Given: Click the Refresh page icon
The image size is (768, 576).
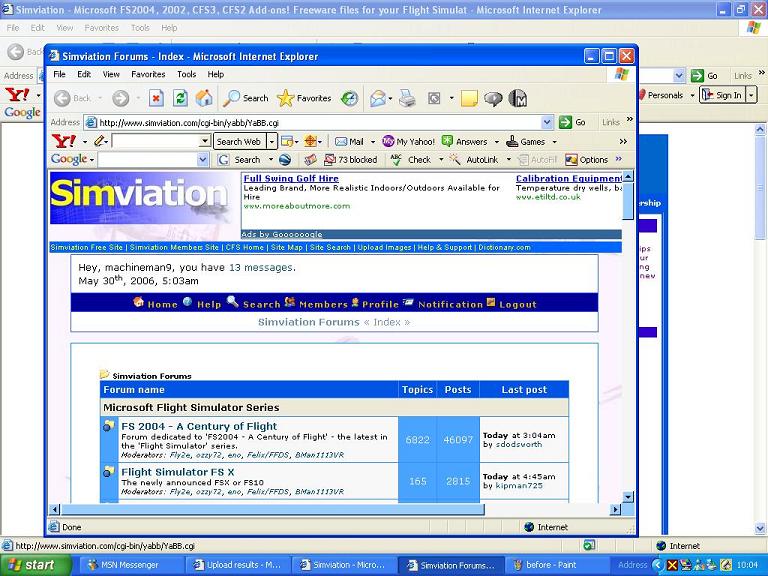Looking at the screenshot, I should (180, 98).
